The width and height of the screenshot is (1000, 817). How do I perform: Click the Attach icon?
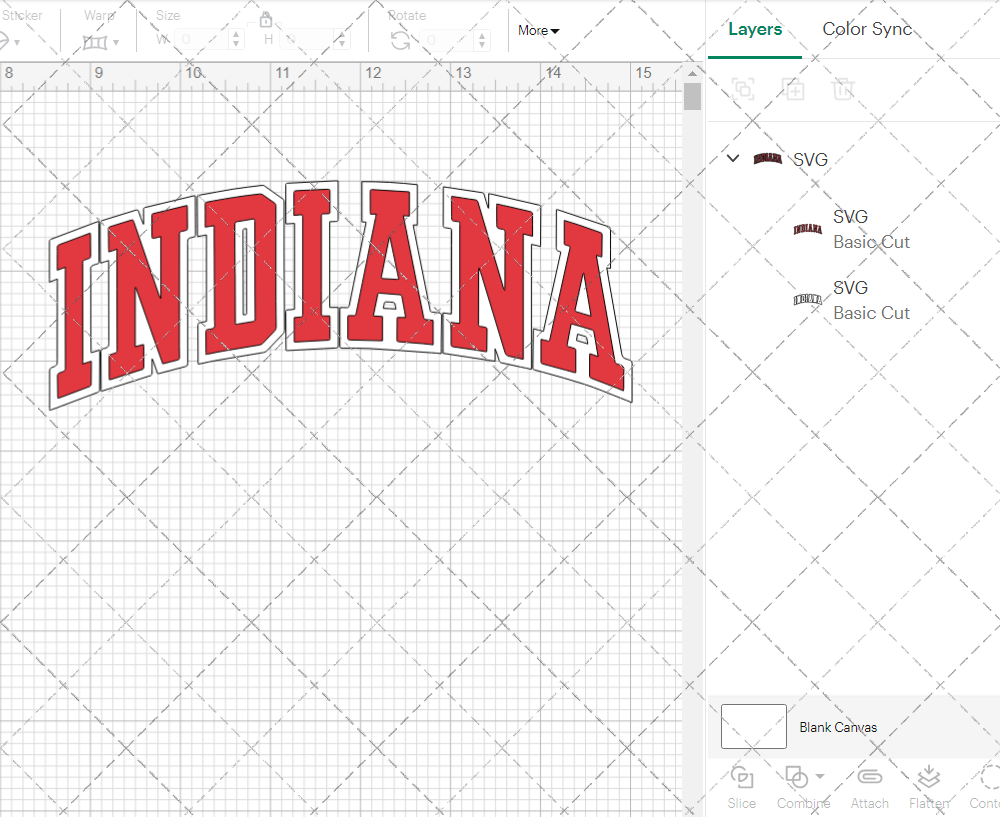(869, 778)
